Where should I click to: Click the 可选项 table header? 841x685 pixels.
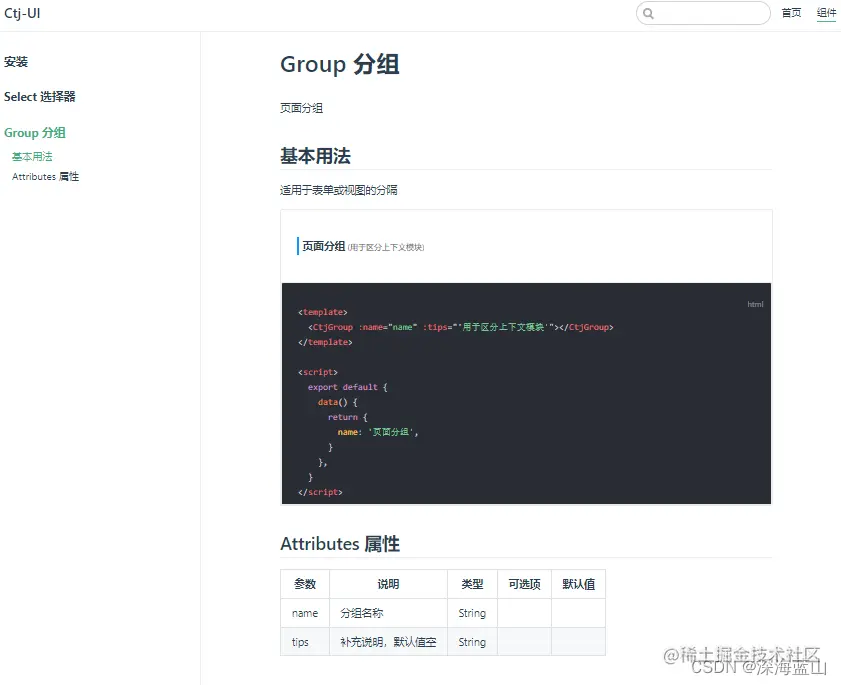click(525, 584)
